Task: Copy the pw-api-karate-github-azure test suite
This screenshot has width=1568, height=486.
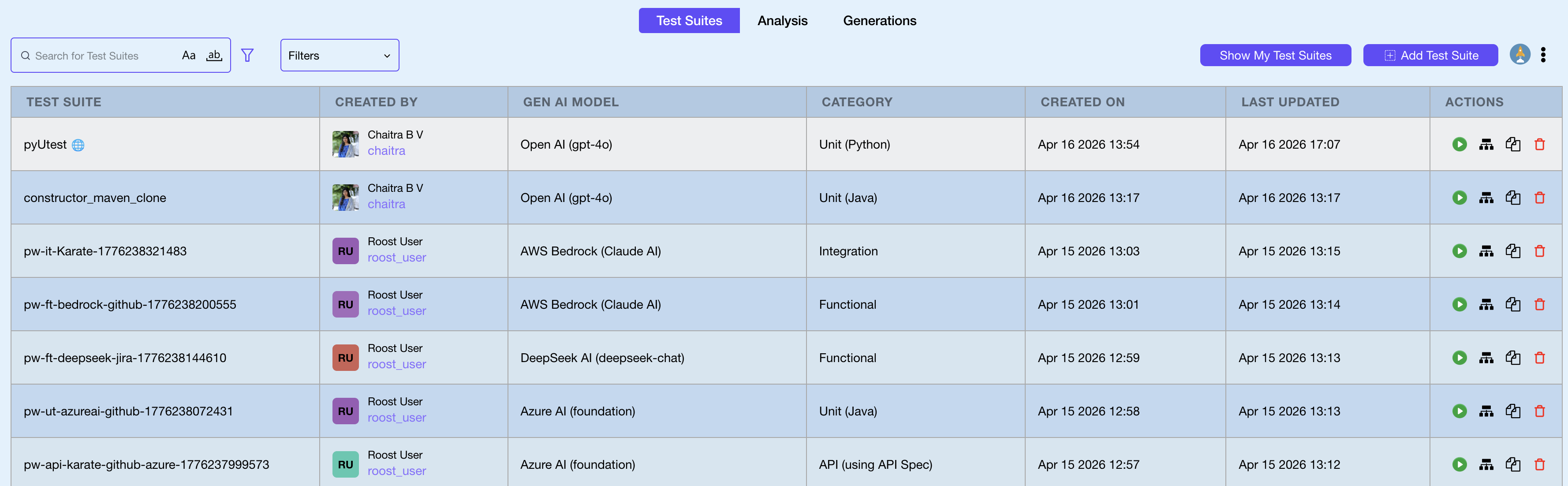Action: pos(1512,465)
